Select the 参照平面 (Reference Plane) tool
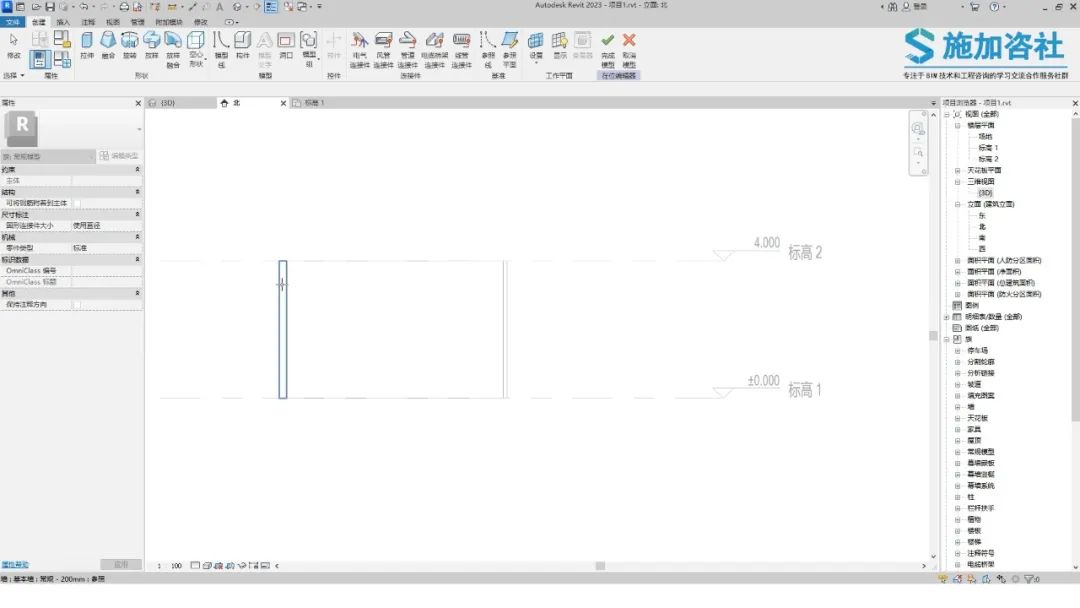The width and height of the screenshot is (1080, 608). (x=510, y=50)
